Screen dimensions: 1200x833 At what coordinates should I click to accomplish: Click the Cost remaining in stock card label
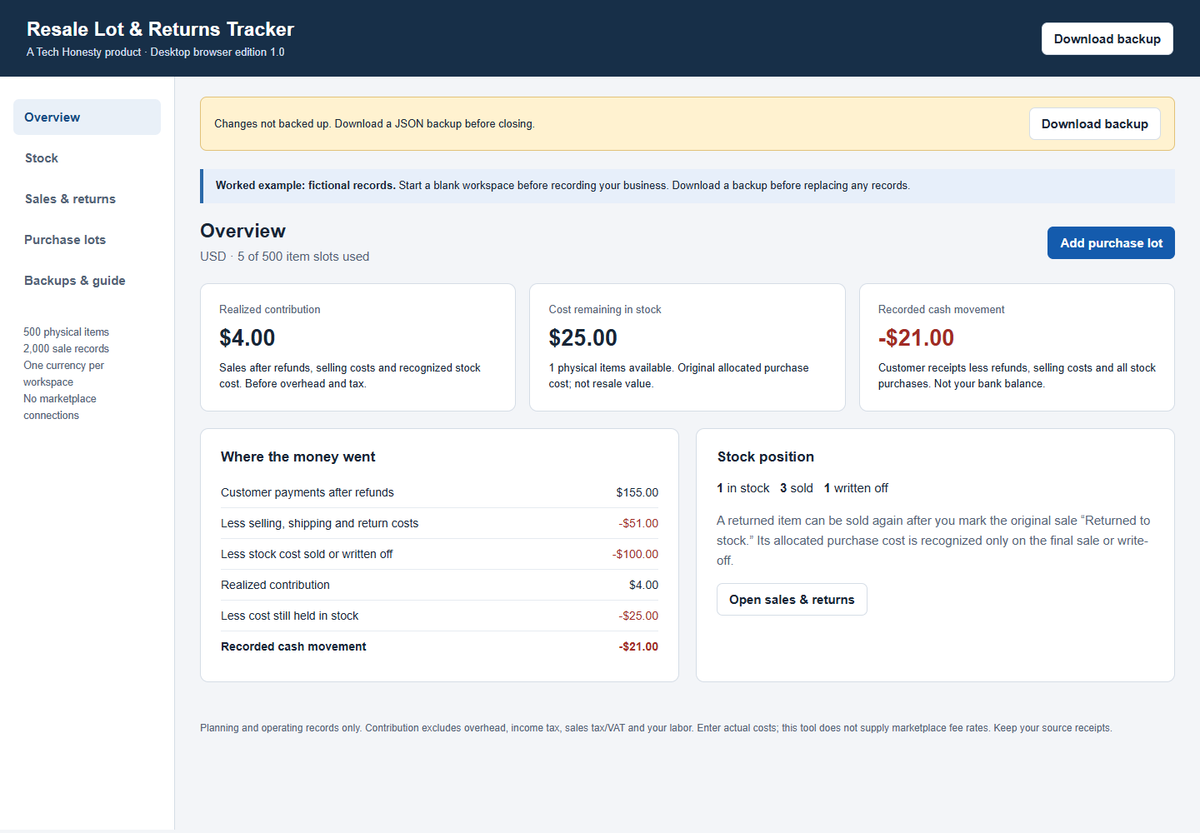(x=605, y=310)
